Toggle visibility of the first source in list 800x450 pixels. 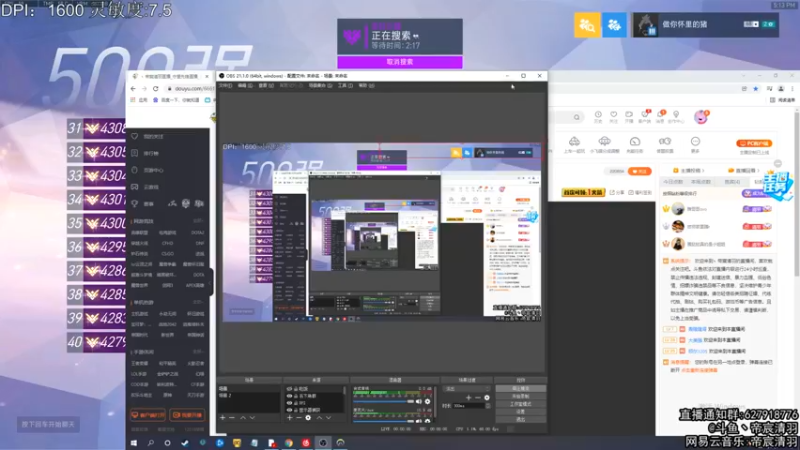click(x=289, y=389)
